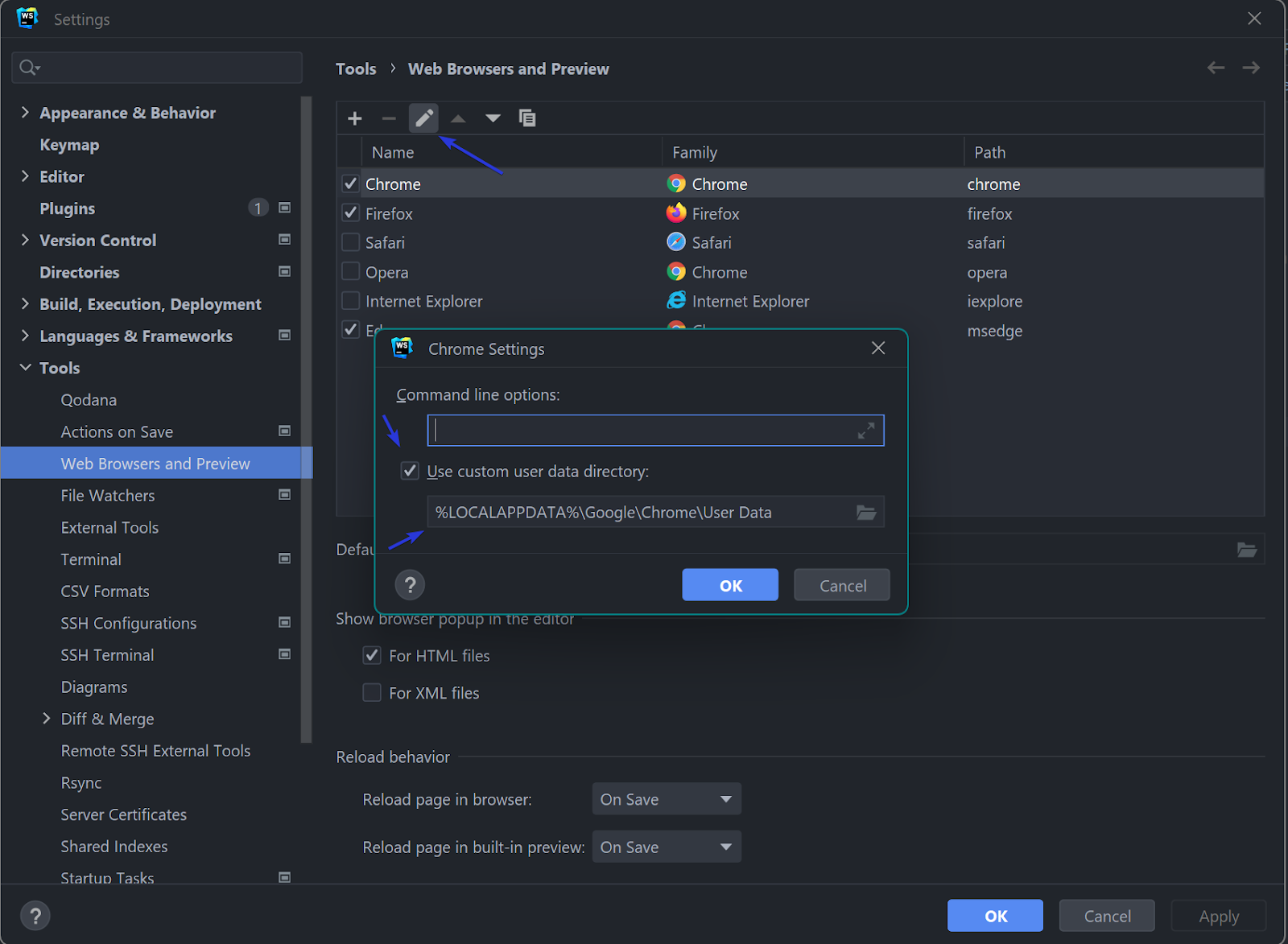The height and width of the screenshot is (944, 1288).
Task: Select Keymap in settings tree
Action: tap(69, 145)
